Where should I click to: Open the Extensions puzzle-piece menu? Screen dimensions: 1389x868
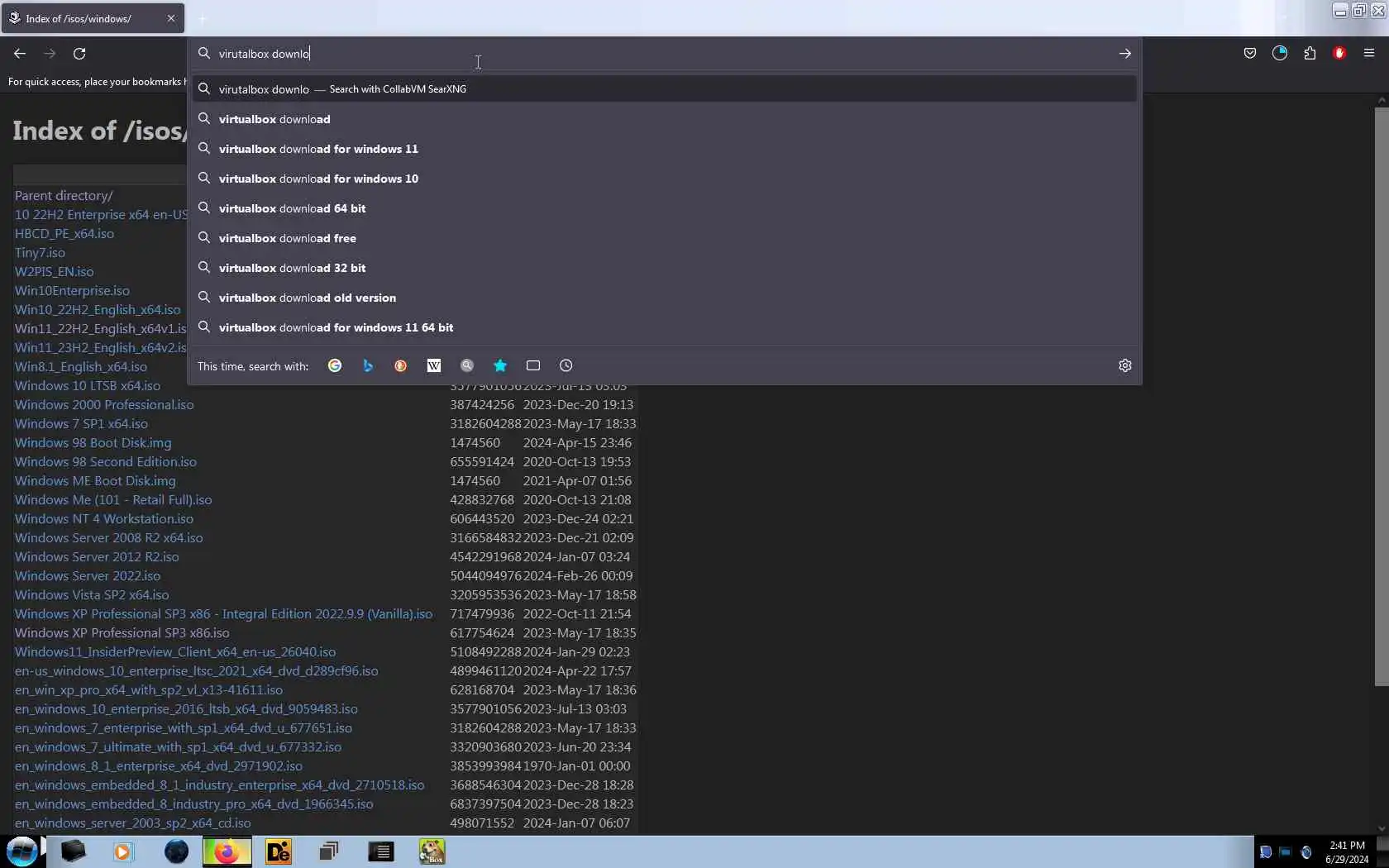point(1310,54)
